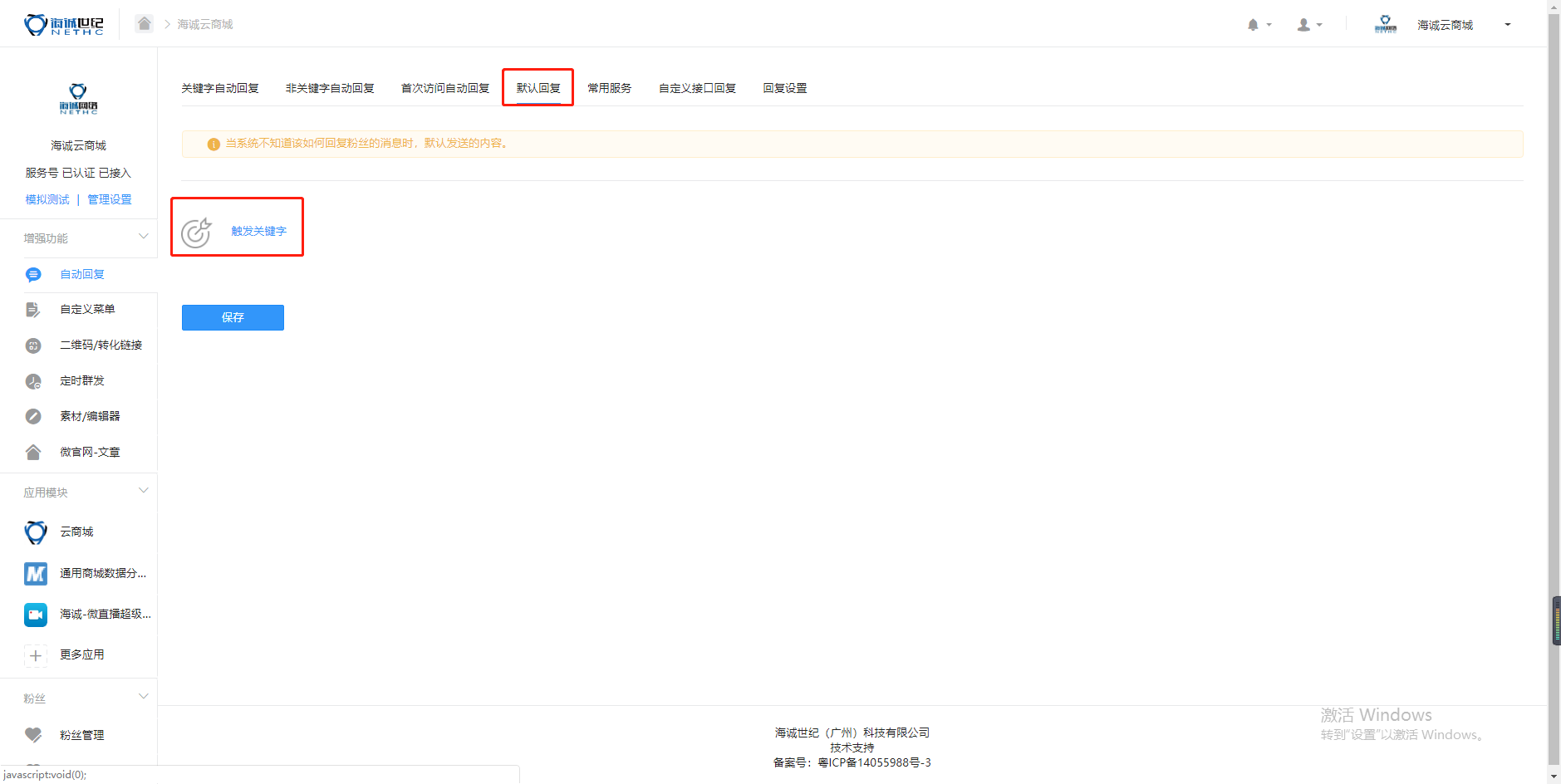The width and height of the screenshot is (1561, 784).
Task: Click the 粉丝管理 heart icon
Action: (33, 735)
